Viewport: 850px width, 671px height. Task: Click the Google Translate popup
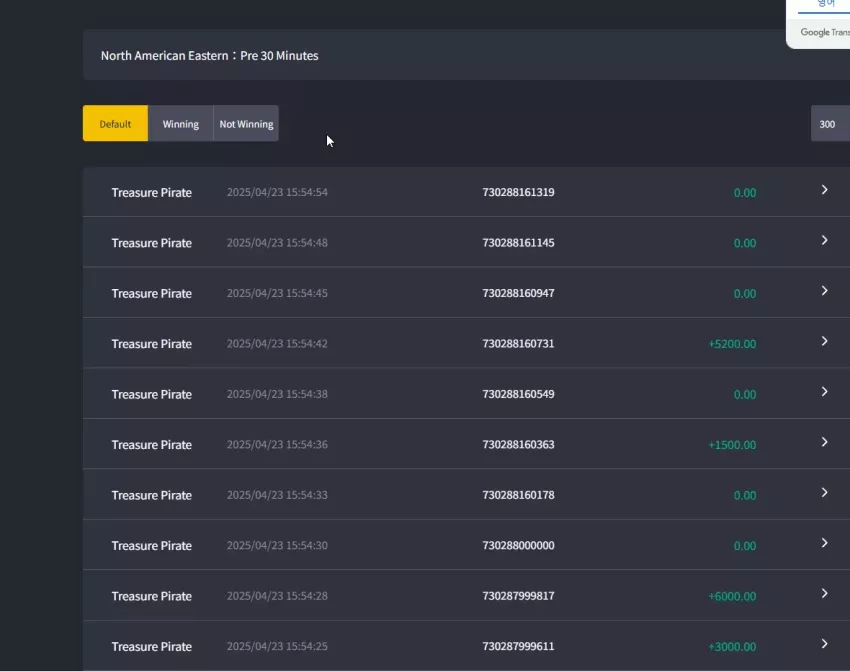click(819, 24)
